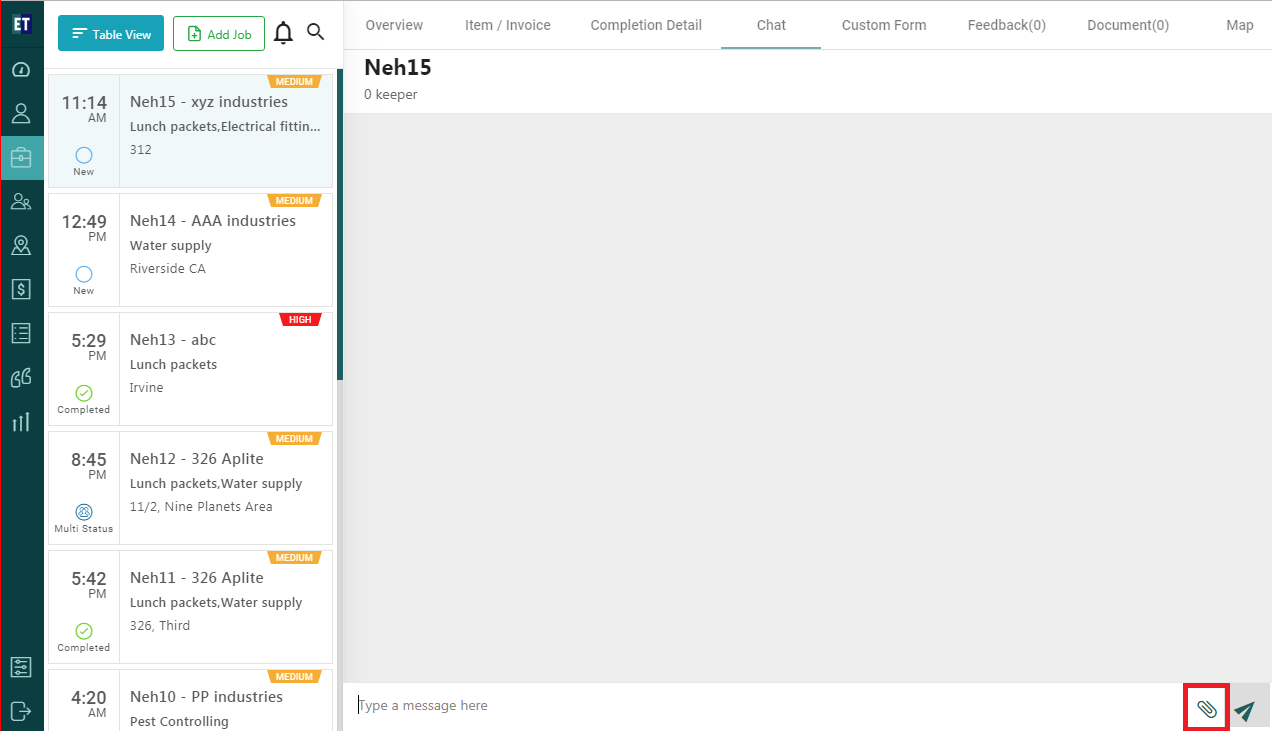Click the ET logo in the sidebar

(x=22, y=22)
